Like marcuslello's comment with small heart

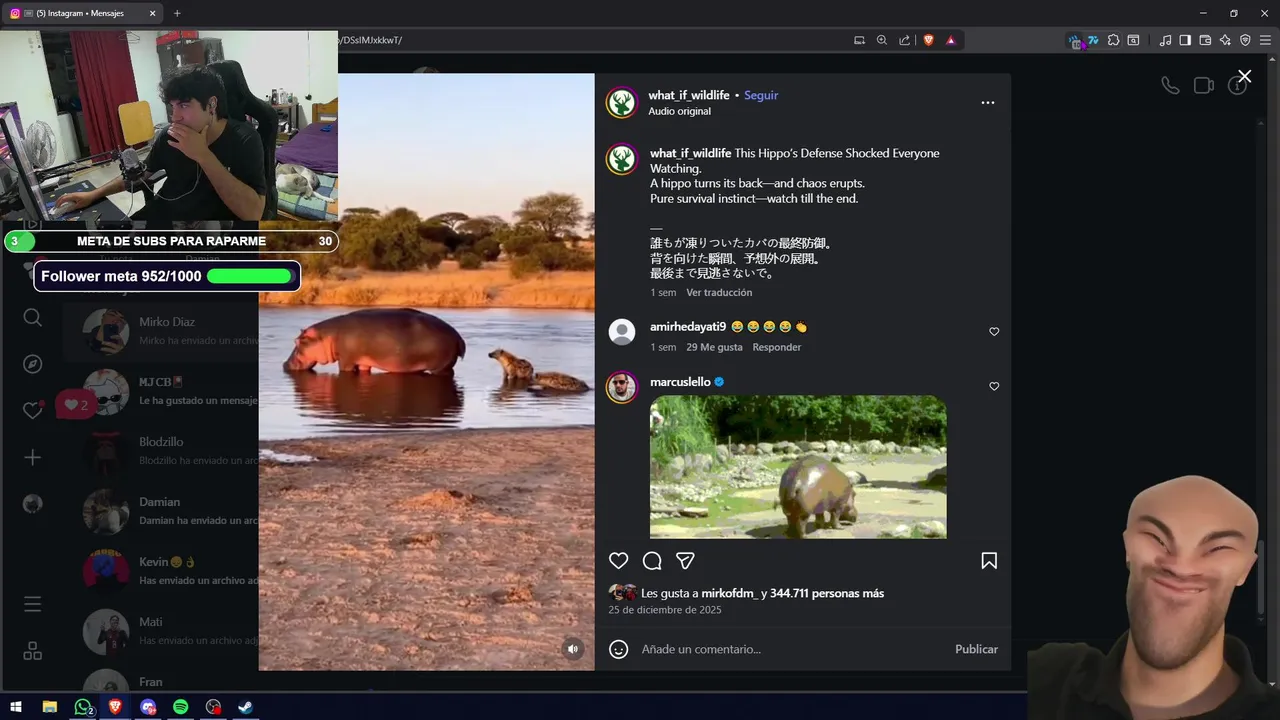[x=994, y=386]
